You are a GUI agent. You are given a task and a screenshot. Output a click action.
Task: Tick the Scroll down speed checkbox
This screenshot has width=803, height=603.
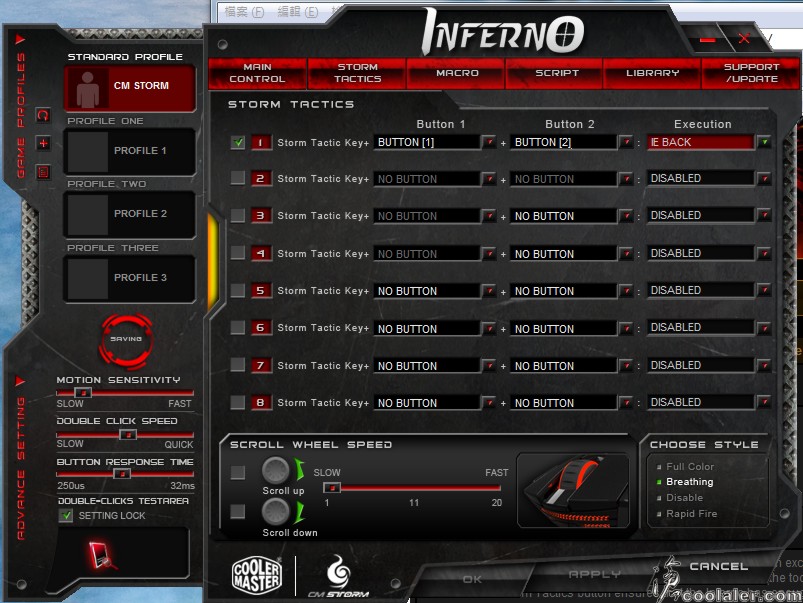238,511
